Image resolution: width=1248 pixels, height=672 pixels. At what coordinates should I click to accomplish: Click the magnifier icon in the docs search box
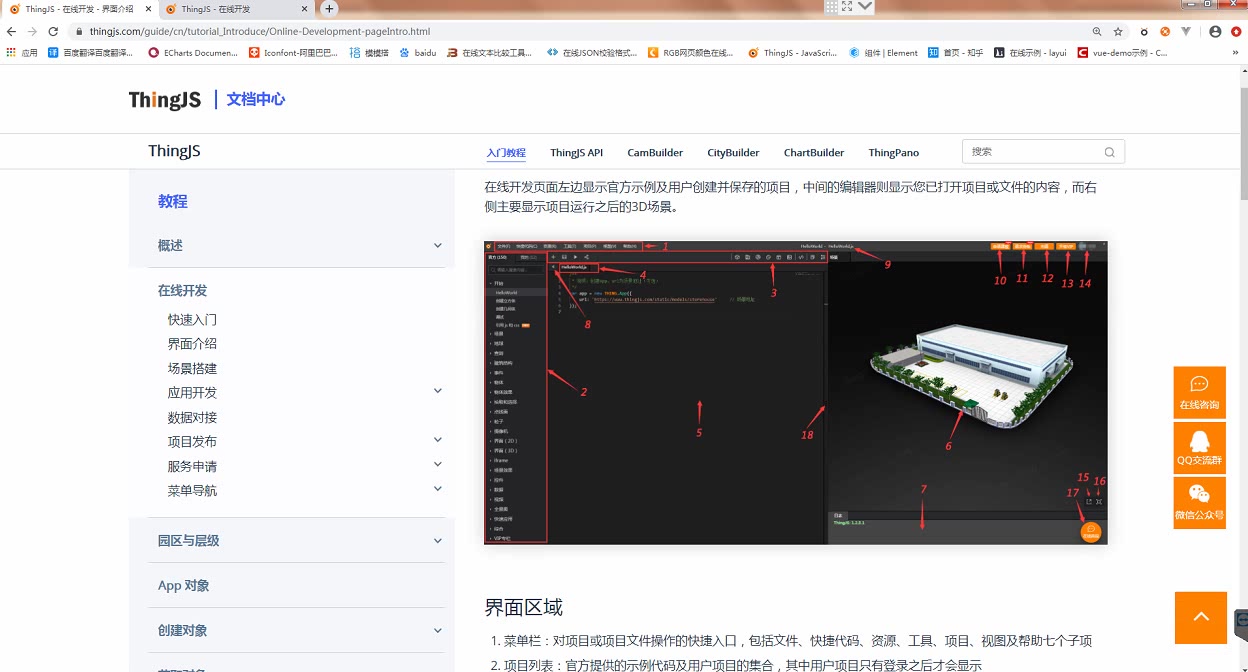1109,151
